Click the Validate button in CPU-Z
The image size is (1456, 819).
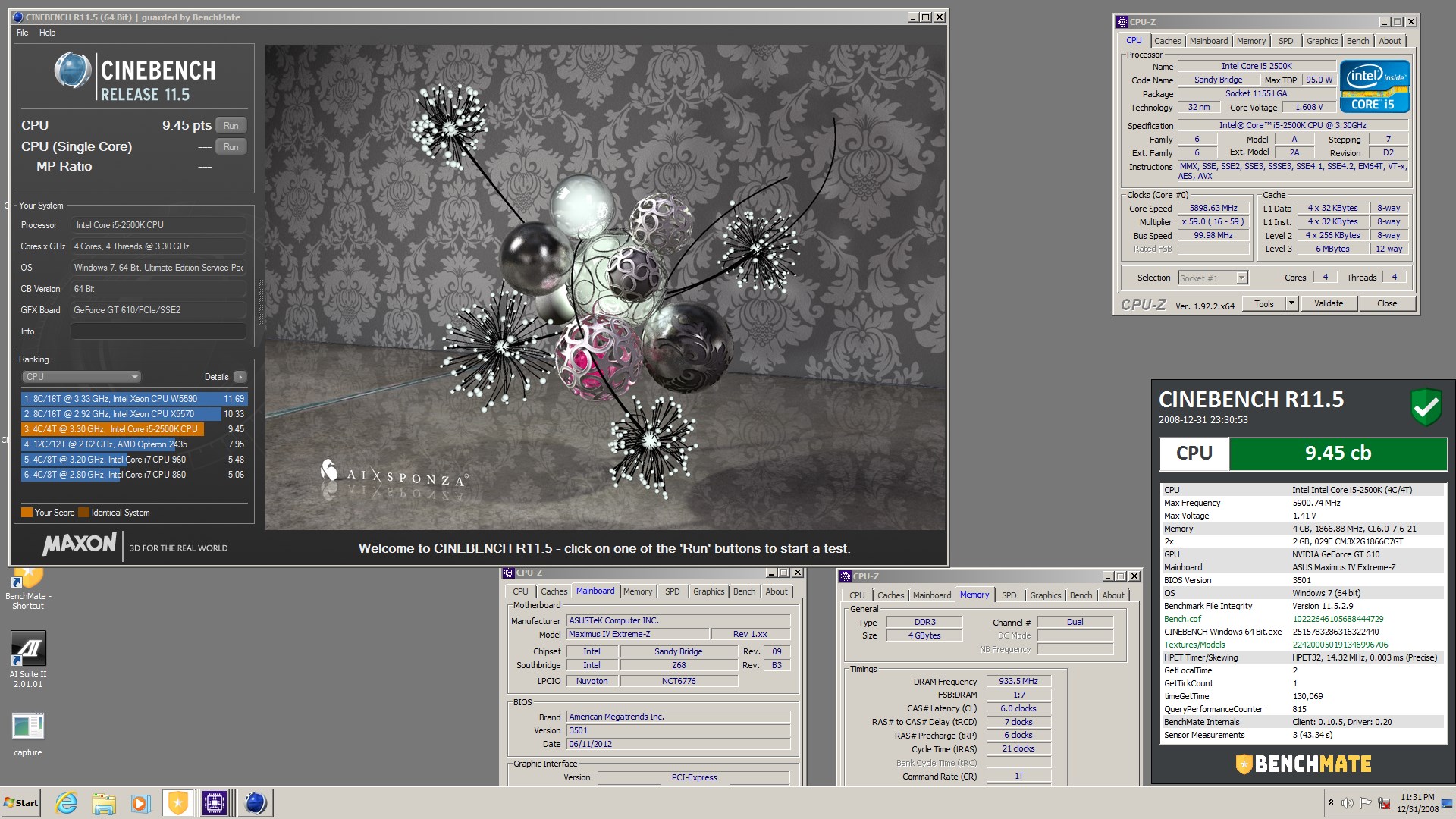coord(1328,303)
